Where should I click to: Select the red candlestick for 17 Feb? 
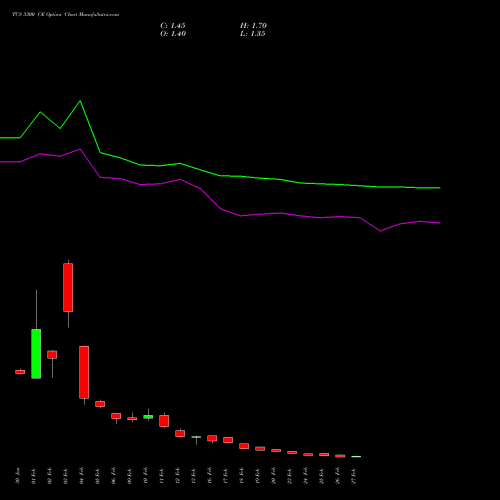pyautogui.click(x=228, y=440)
